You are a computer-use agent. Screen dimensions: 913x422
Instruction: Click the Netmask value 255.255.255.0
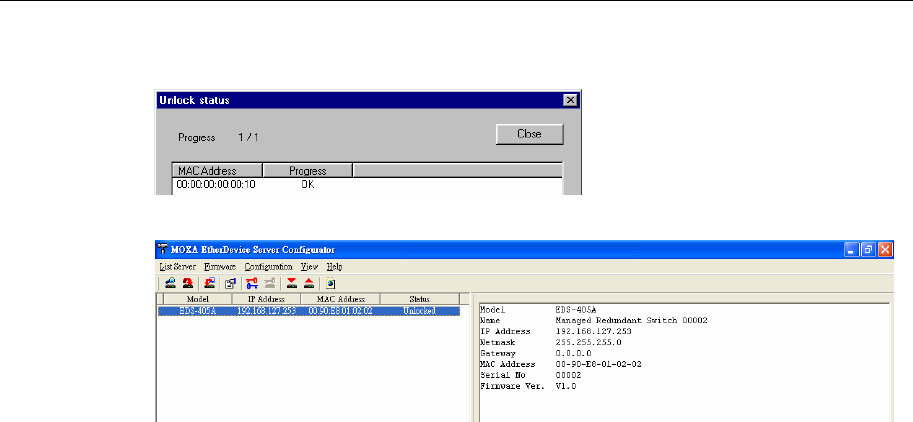[589, 342]
